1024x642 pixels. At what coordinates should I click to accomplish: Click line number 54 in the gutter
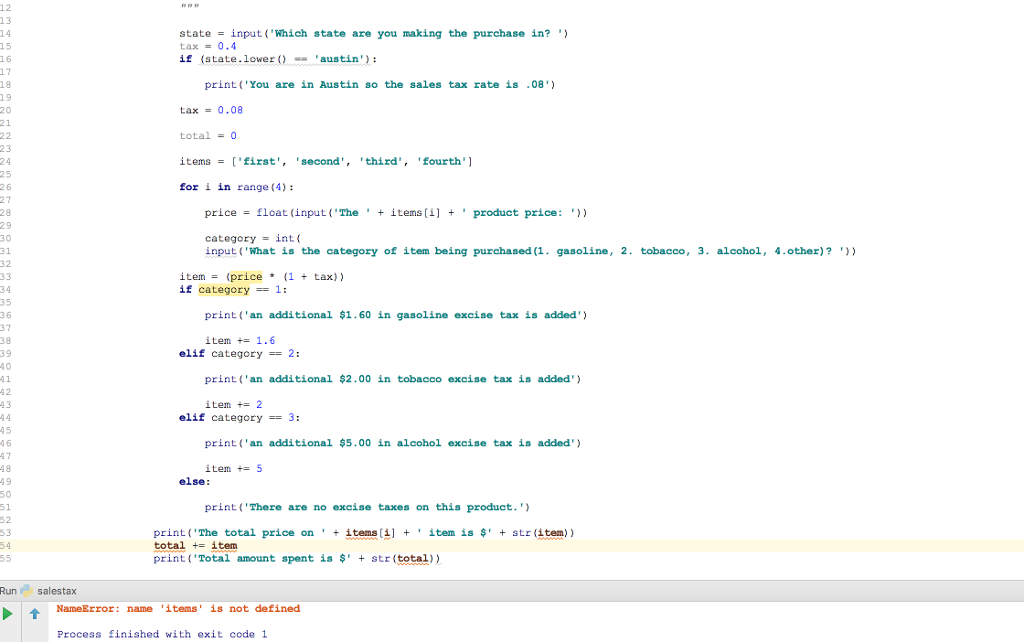click(x=6, y=545)
